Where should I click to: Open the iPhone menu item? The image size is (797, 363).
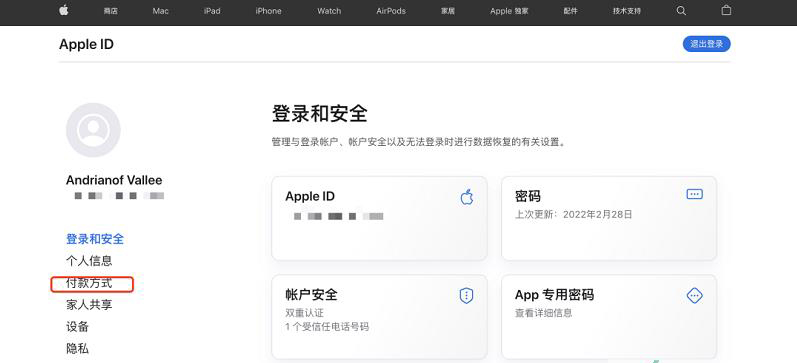tap(268, 11)
